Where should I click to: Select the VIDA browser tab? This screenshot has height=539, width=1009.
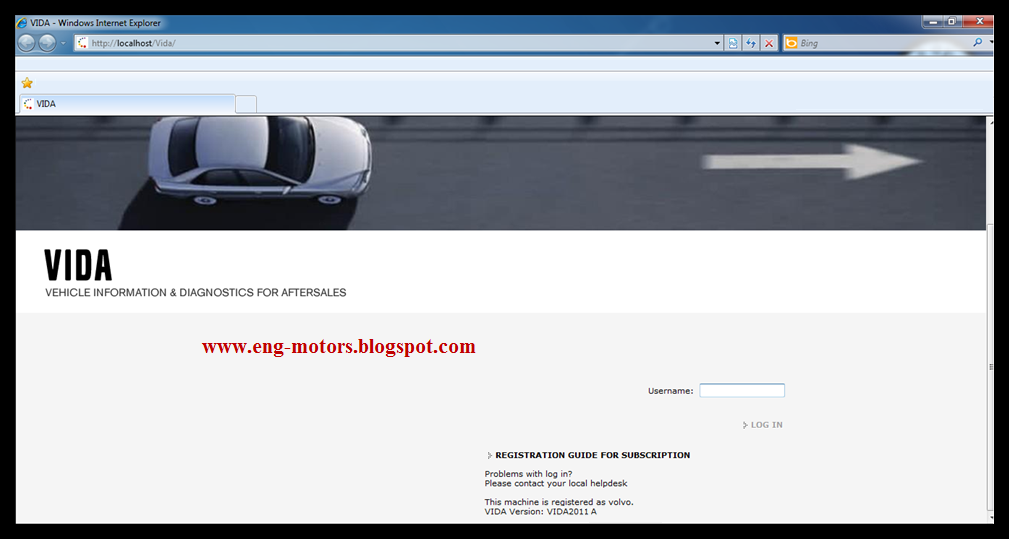127,104
